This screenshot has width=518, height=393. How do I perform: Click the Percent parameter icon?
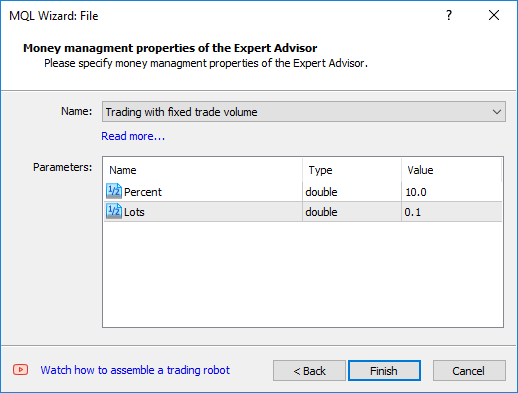click(114, 191)
